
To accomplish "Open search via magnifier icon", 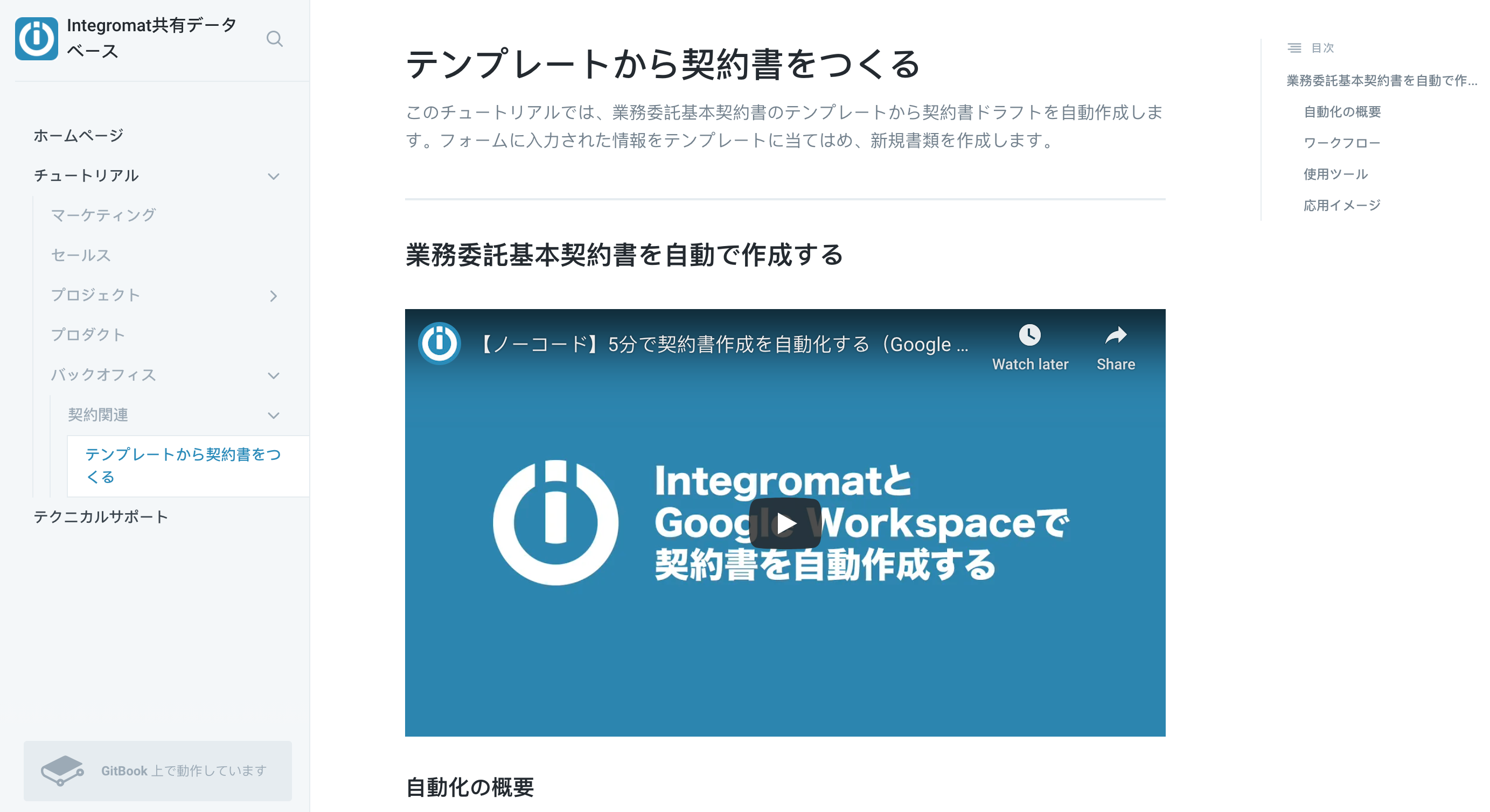I will [x=275, y=39].
